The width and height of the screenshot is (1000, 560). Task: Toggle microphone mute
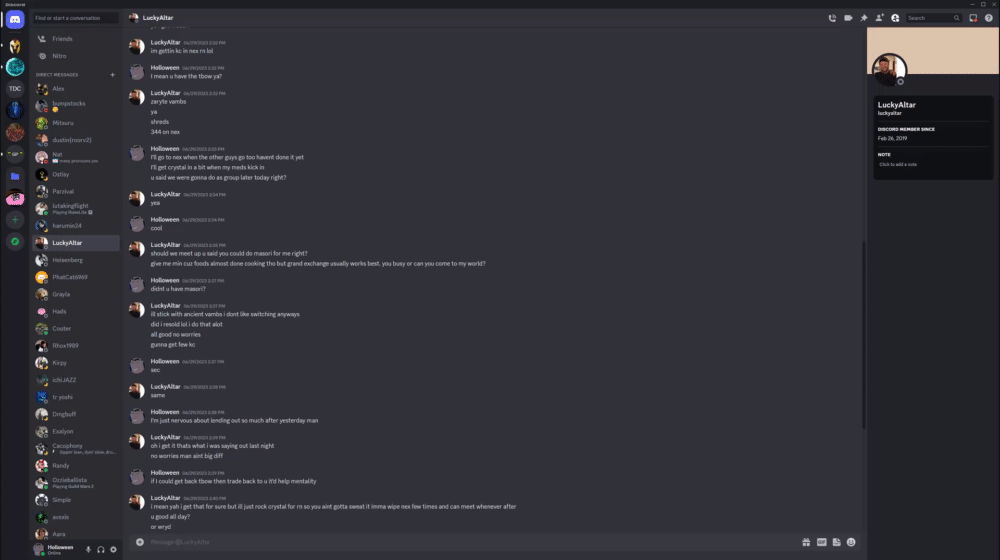[88, 549]
